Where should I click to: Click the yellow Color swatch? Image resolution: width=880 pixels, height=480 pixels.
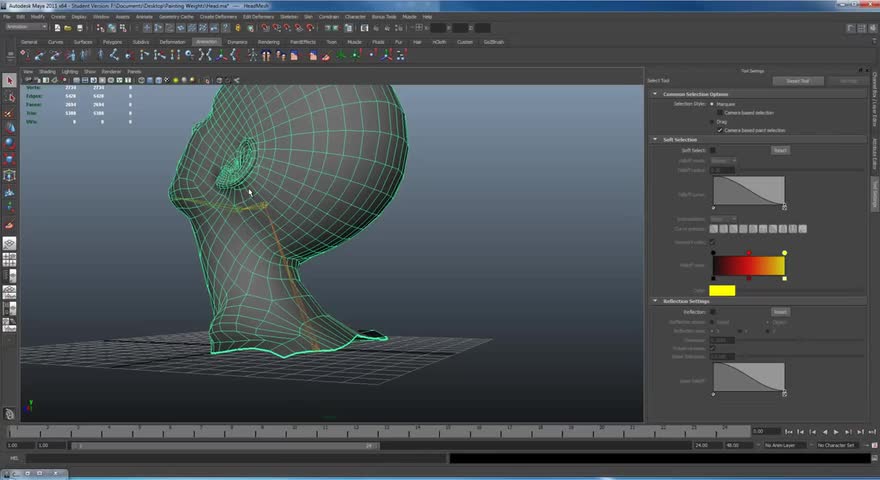tap(722, 291)
